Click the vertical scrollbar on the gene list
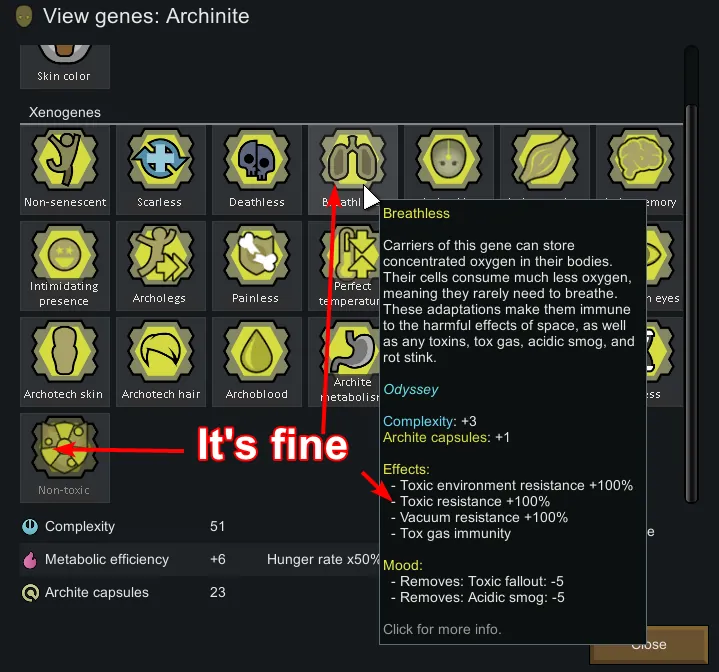Screen dimensions: 719x672 pyautogui.click(x=691, y=303)
